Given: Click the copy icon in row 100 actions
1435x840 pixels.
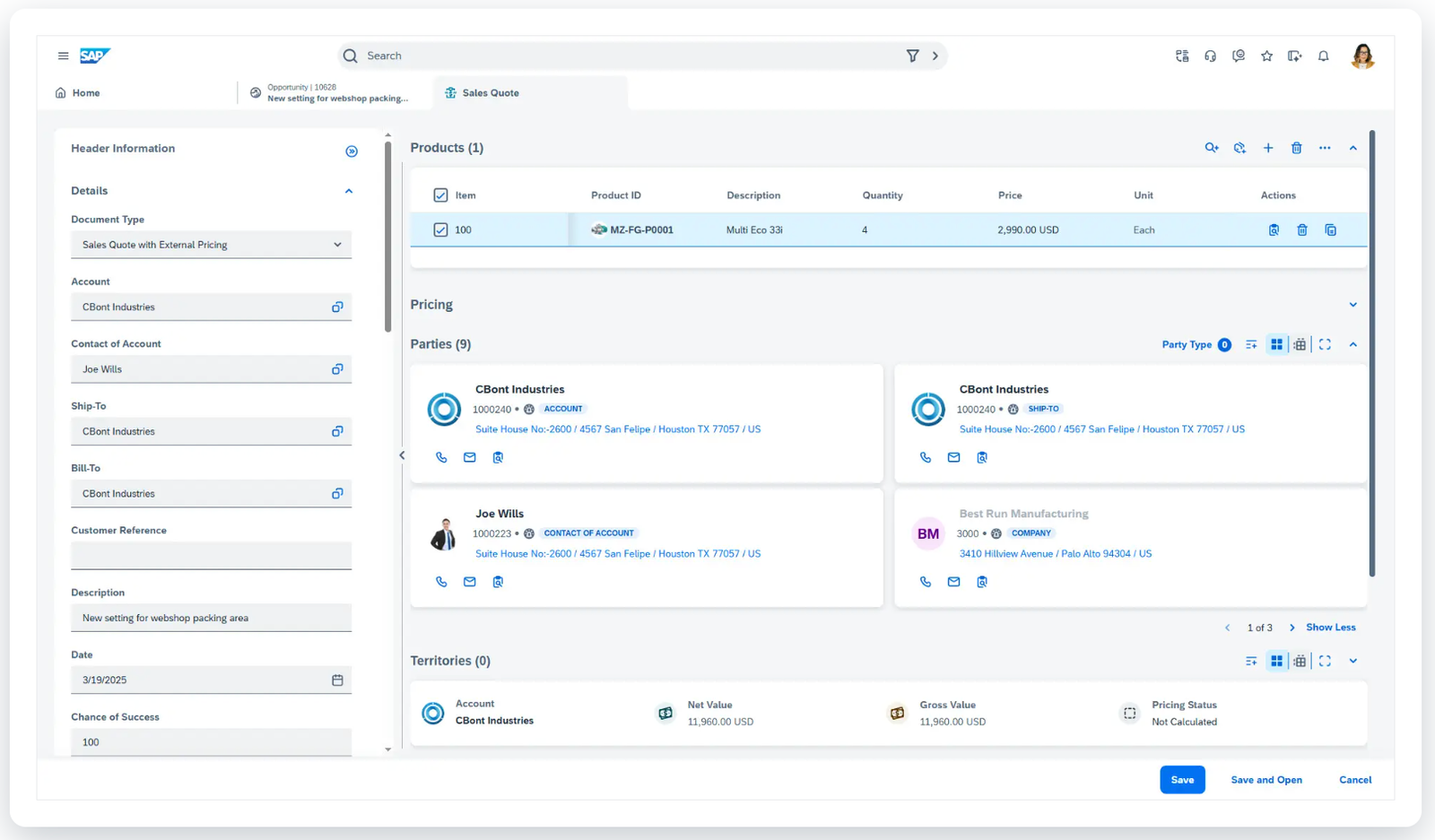Looking at the screenshot, I should point(1330,230).
